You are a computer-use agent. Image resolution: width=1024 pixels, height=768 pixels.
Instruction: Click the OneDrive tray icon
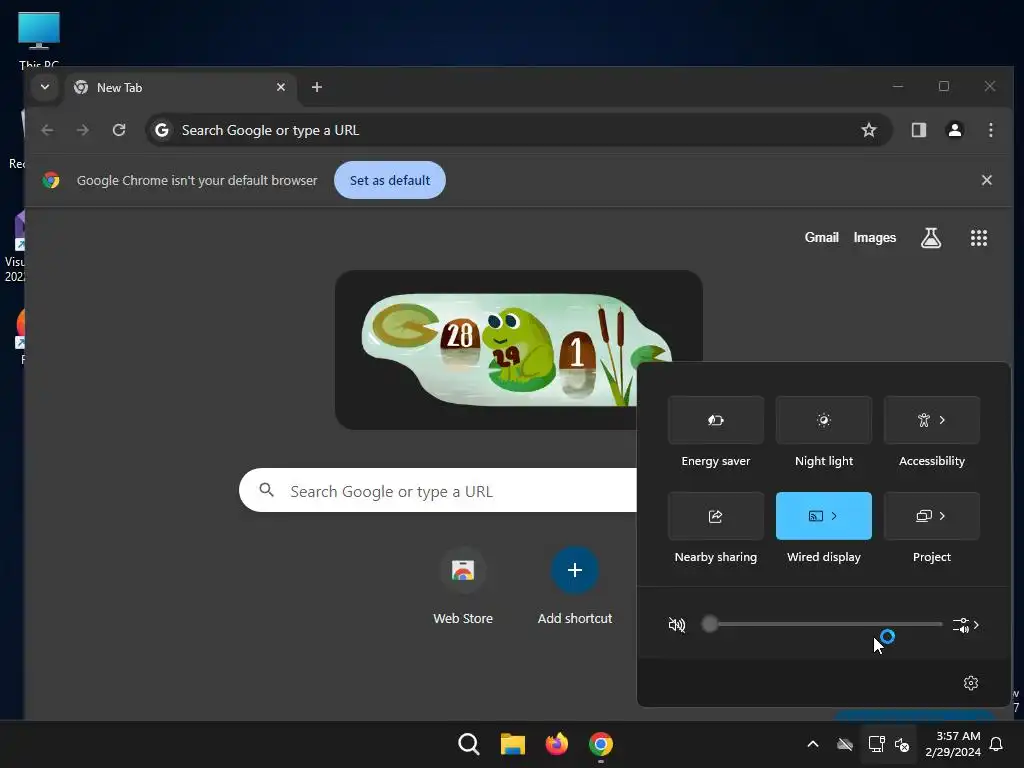coord(845,744)
